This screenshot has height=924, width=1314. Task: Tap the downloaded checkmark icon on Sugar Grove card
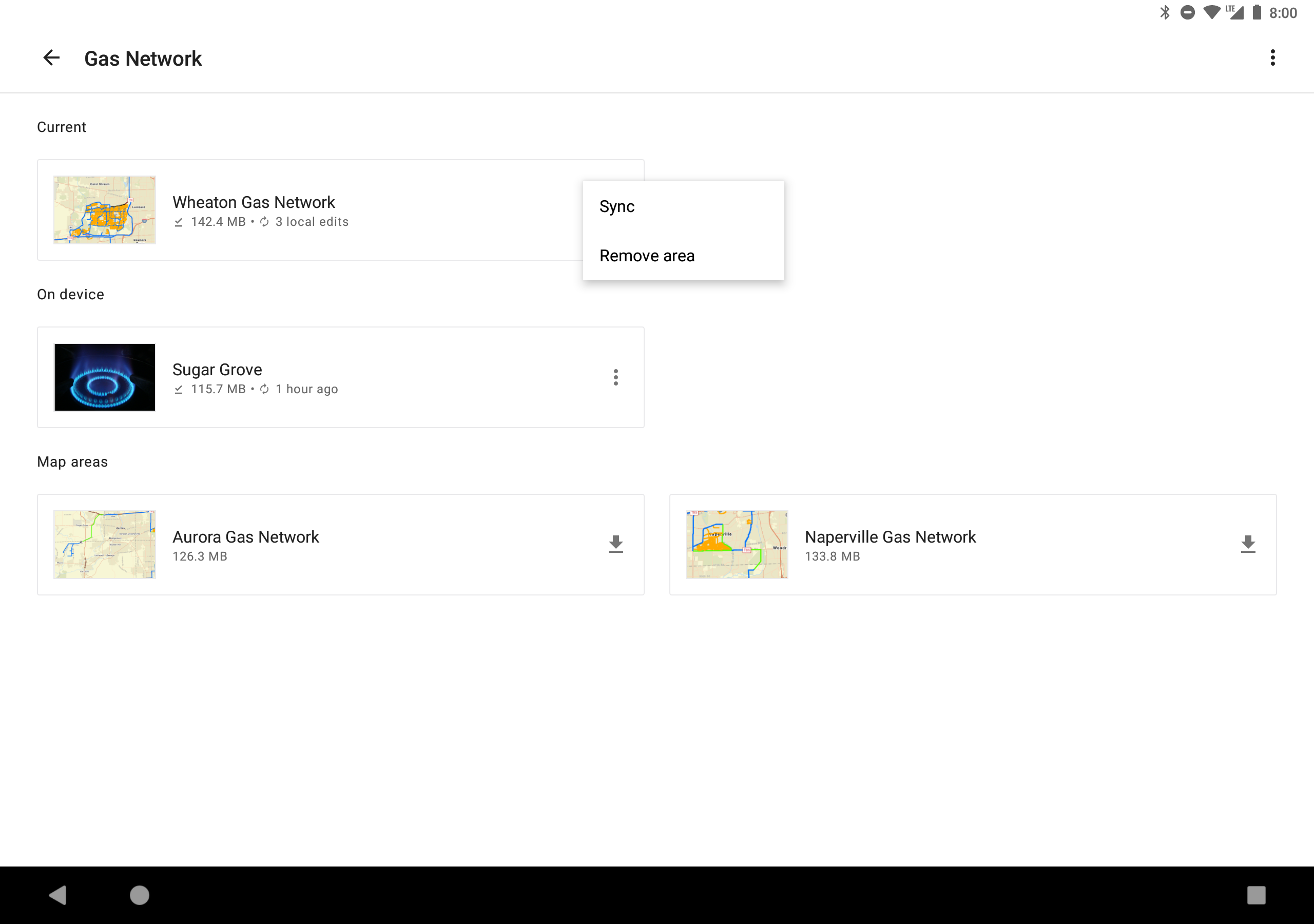pyautogui.click(x=179, y=389)
